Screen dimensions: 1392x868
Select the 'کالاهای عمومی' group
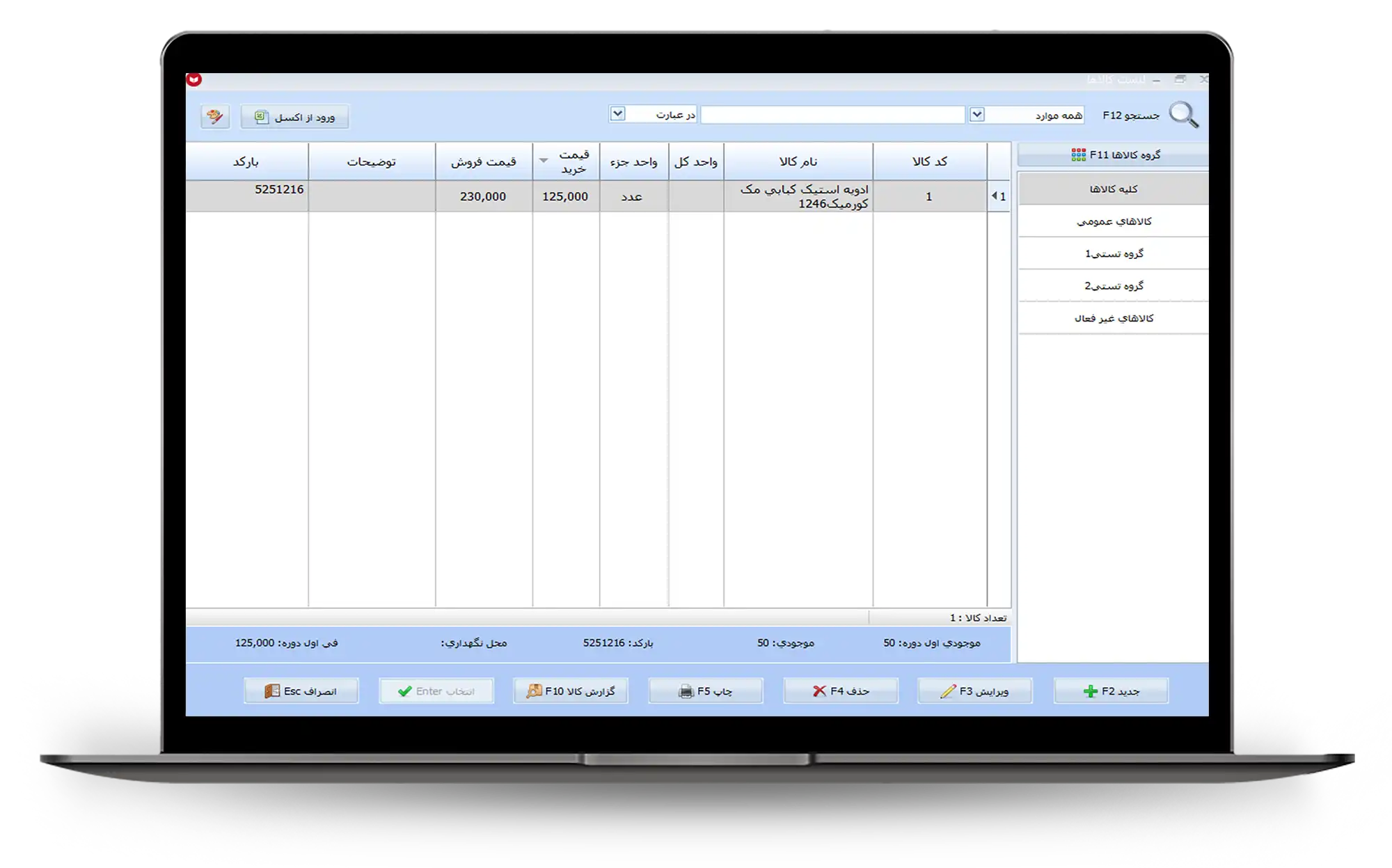coord(1114,221)
